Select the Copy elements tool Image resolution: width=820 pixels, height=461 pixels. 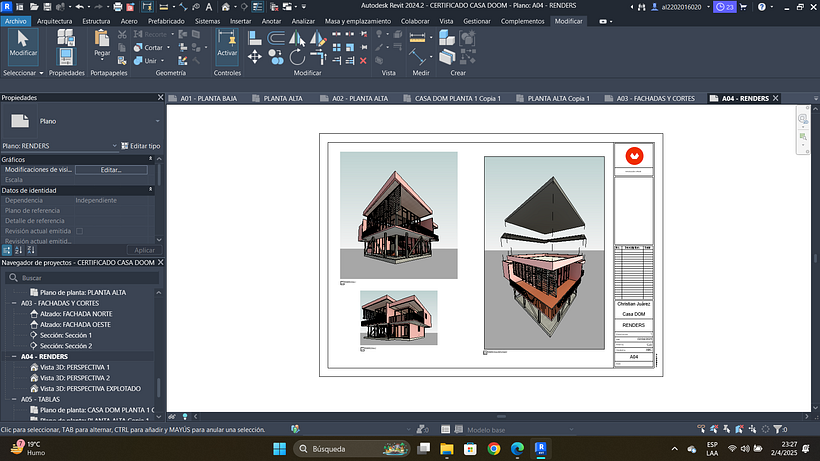click(x=276, y=56)
